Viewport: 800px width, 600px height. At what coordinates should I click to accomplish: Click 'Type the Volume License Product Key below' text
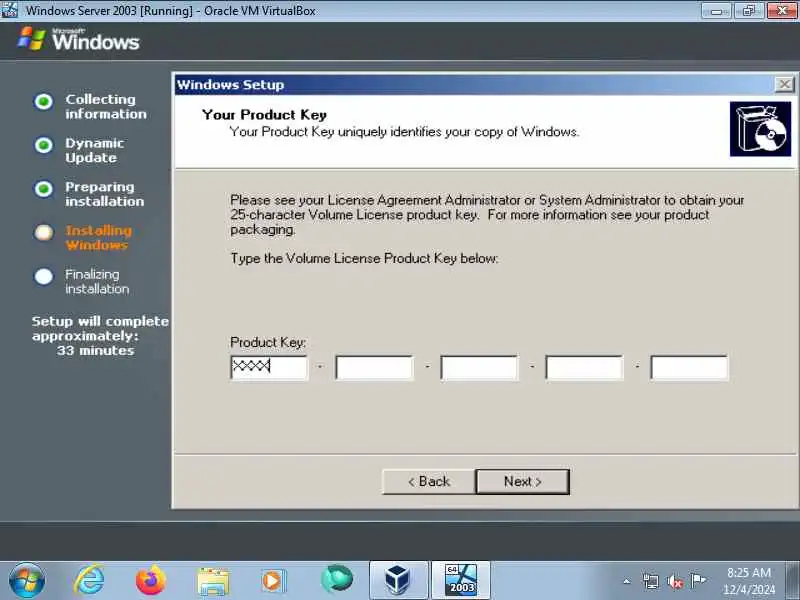364,259
